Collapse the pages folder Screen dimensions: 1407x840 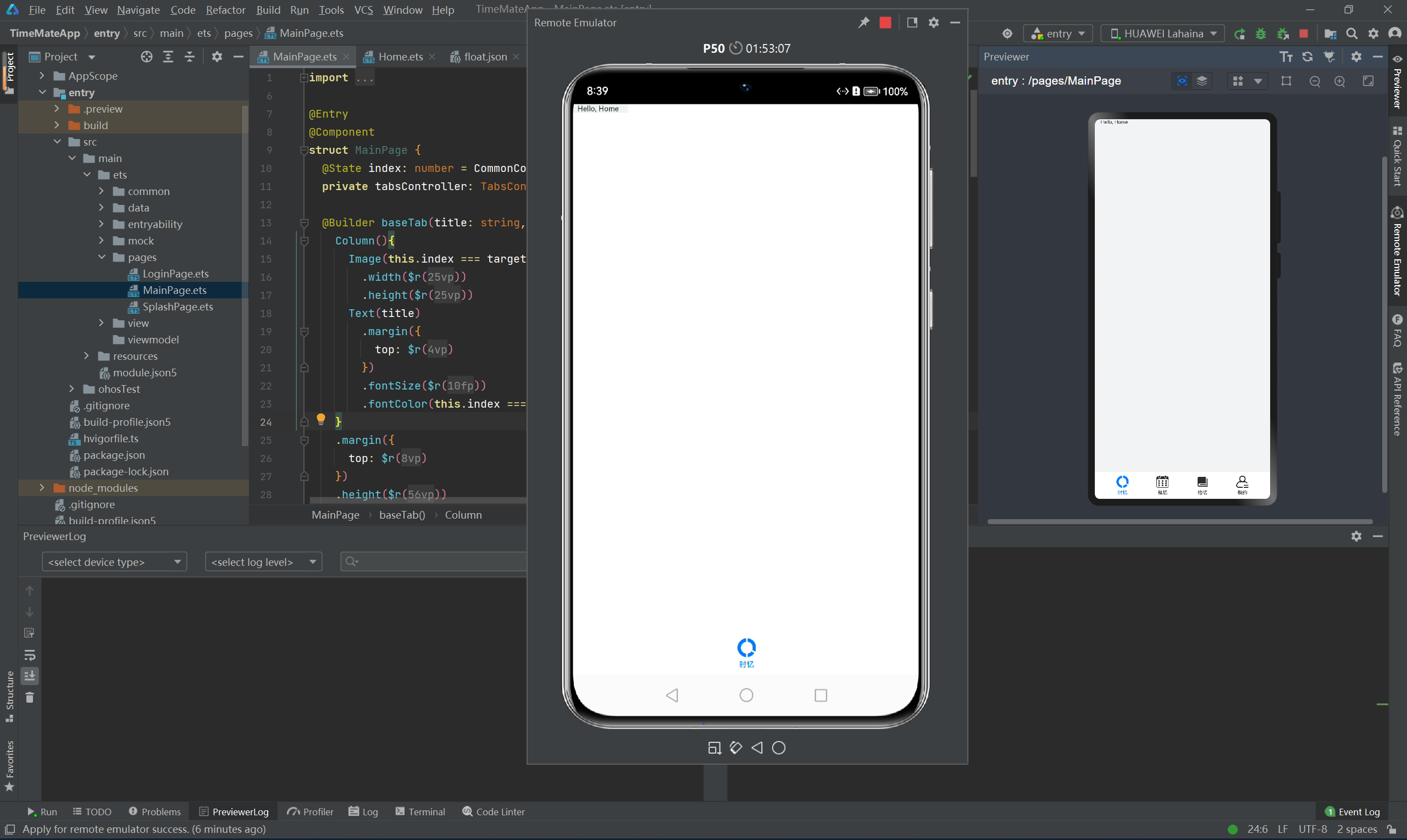[102, 257]
